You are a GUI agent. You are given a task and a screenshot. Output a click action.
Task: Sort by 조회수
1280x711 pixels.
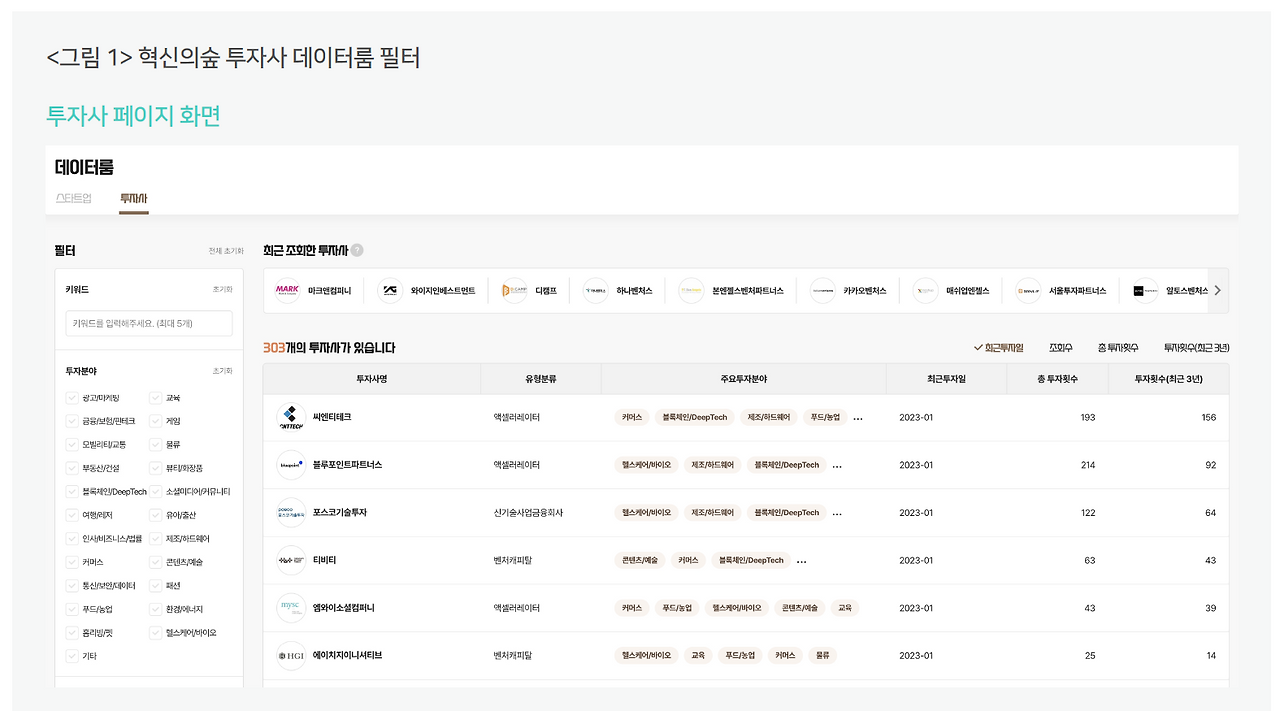[x=1061, y=348]
